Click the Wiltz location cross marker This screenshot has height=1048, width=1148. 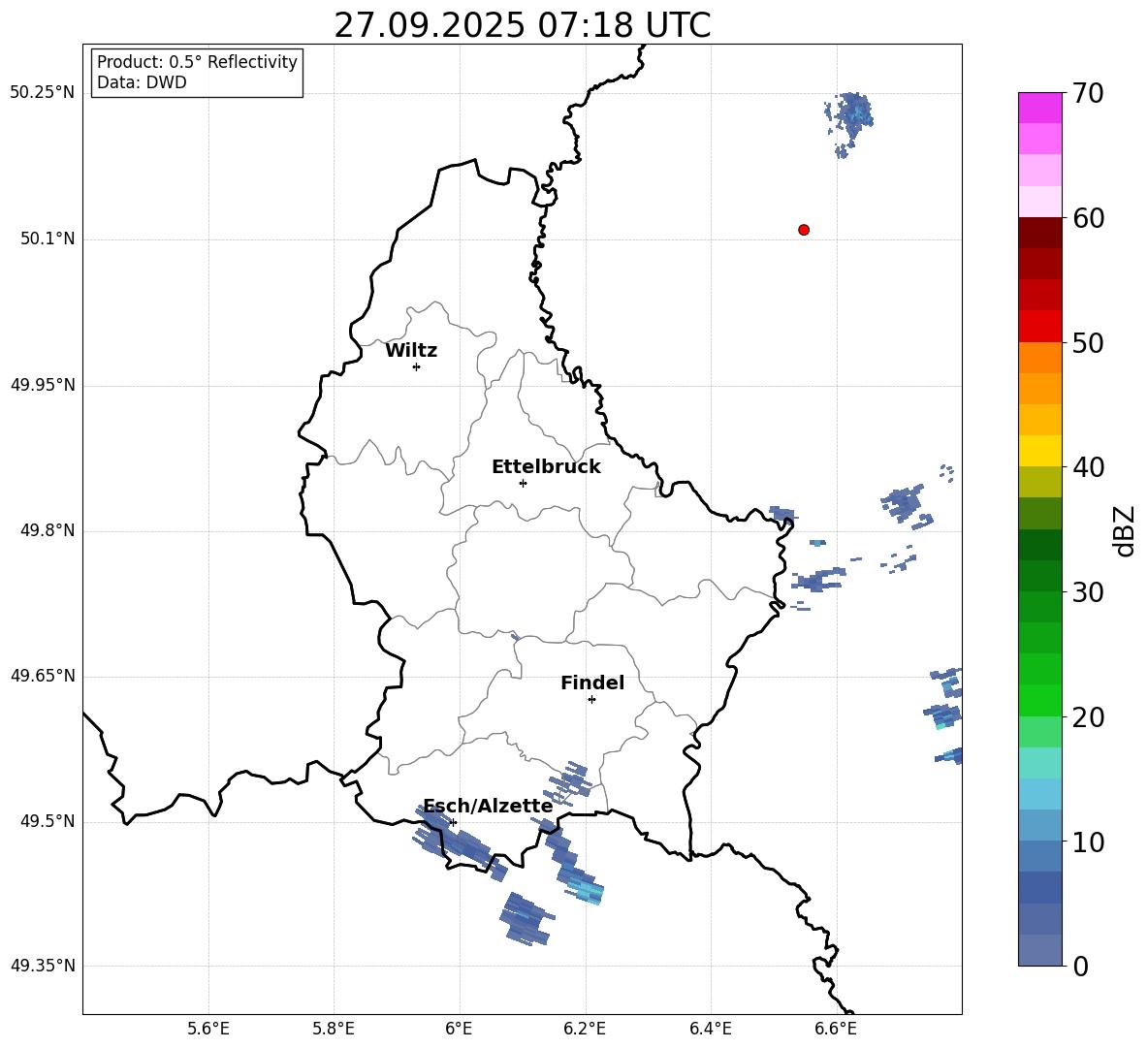[x=417, y=366]
